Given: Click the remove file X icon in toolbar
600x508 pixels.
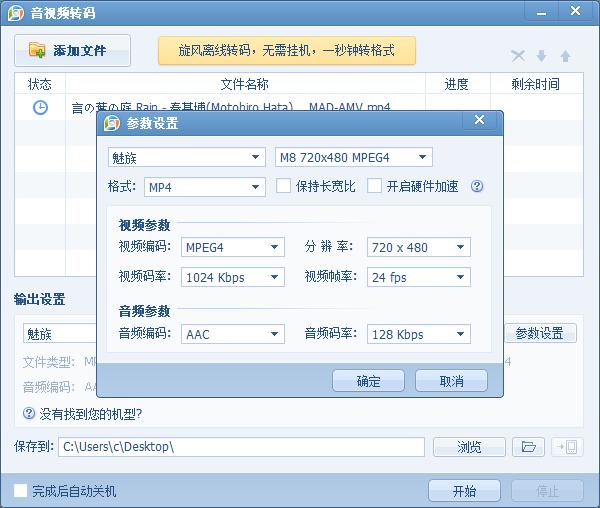Looking at the screenshot, I should [x=518, y=56].
